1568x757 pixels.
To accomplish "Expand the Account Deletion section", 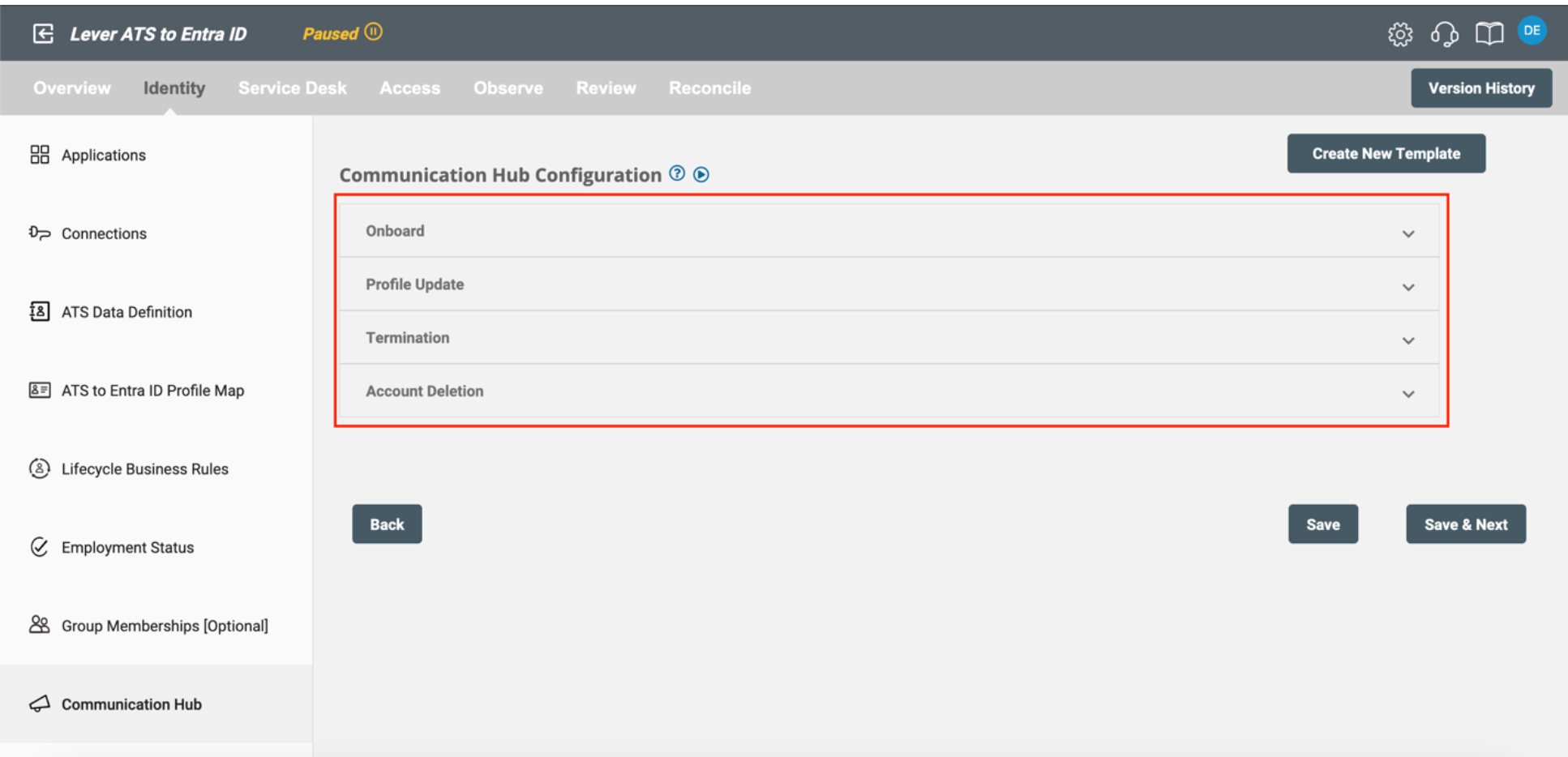I will [1407, 394].
